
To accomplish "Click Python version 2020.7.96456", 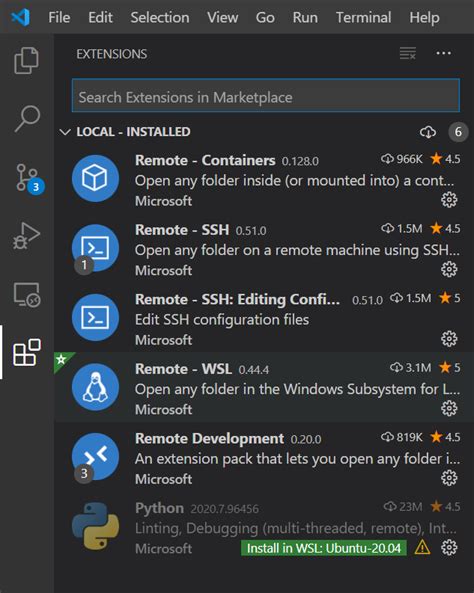I will pyautogui.click(x=225, y=509).
